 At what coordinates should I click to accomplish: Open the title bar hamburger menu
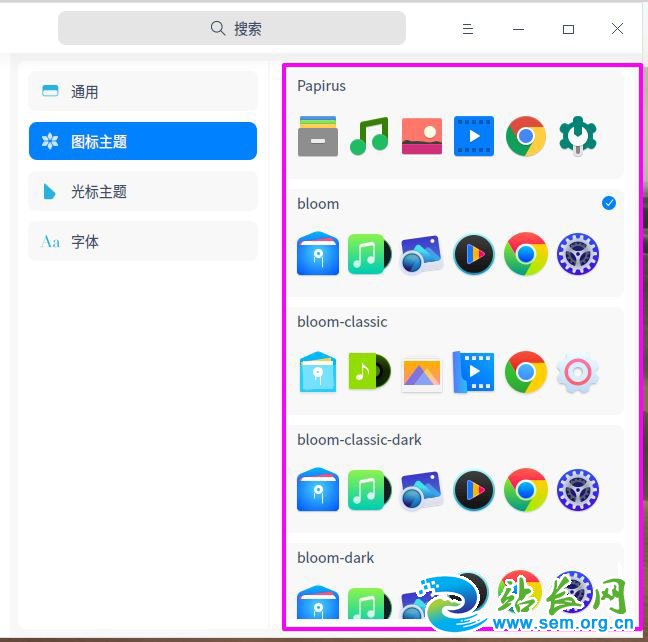coord(467,29)
